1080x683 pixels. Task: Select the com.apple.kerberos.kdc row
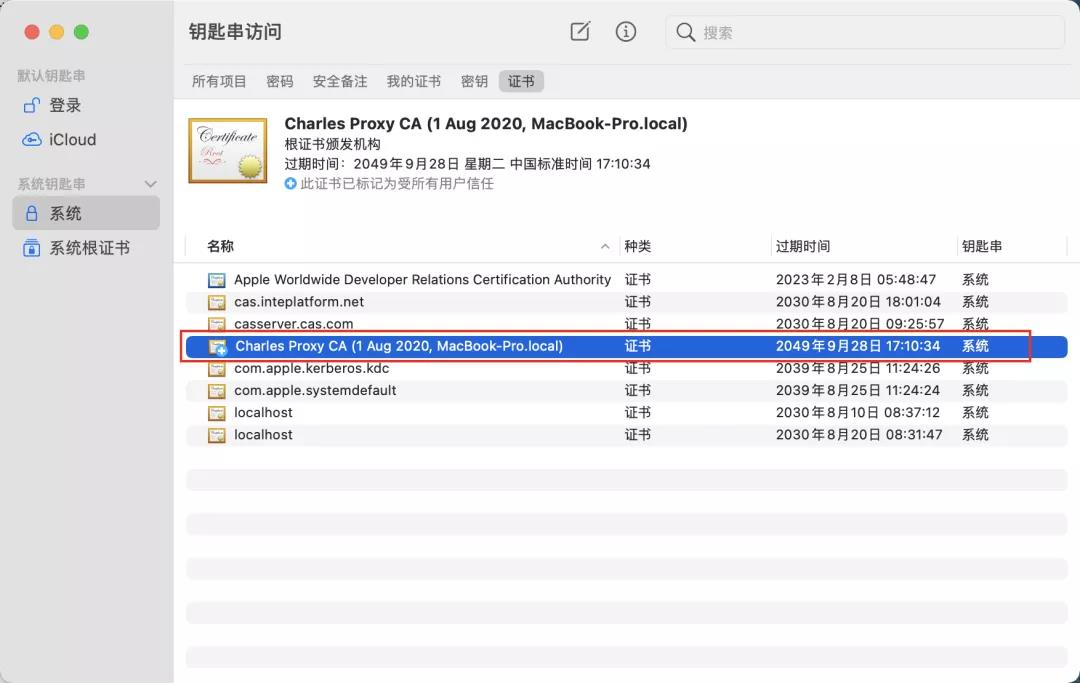pyautogui.click(x=627, y=368)
